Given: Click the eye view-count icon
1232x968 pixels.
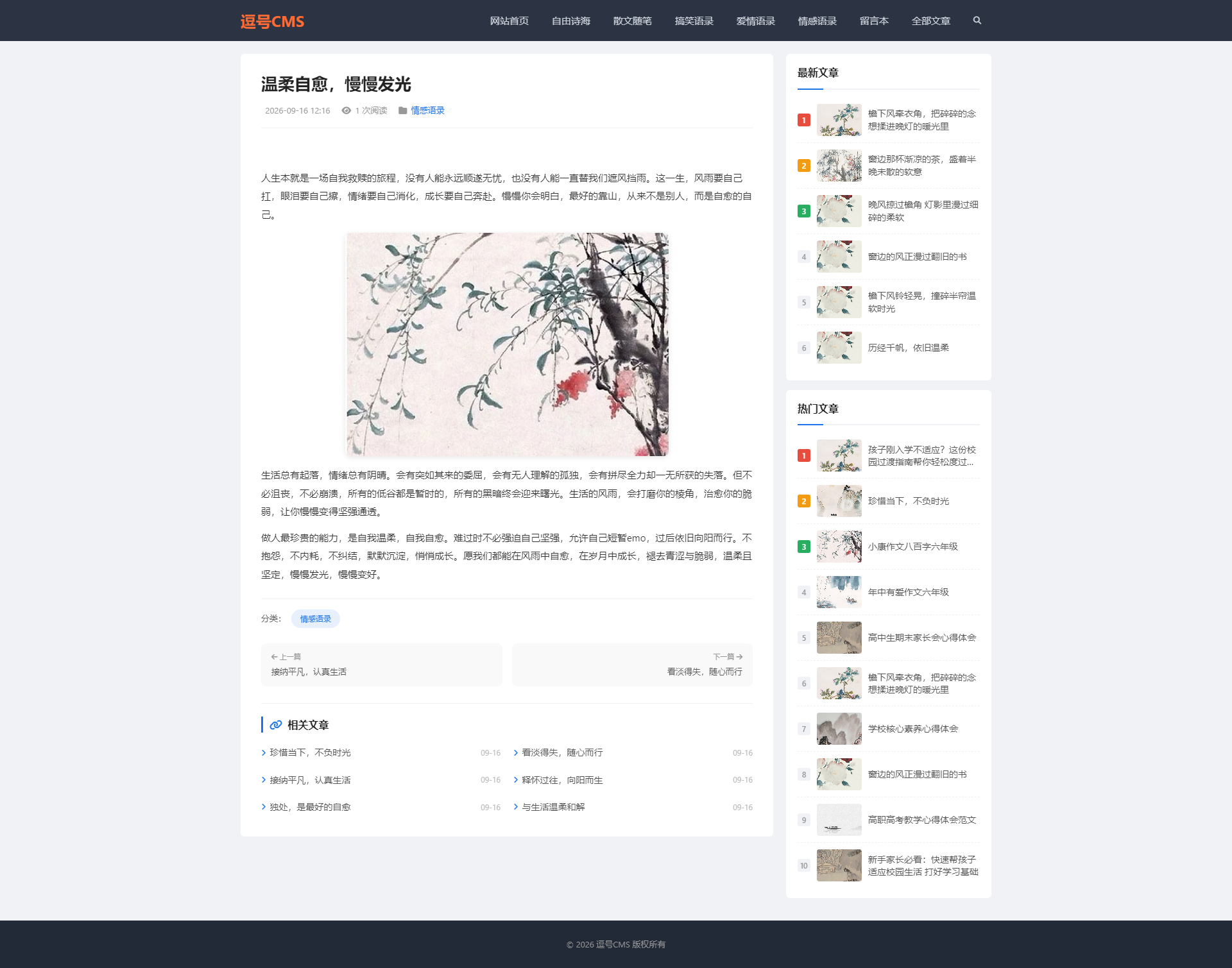Looking at the screenshot, I should pyautogui.click(x=346, y=110).
